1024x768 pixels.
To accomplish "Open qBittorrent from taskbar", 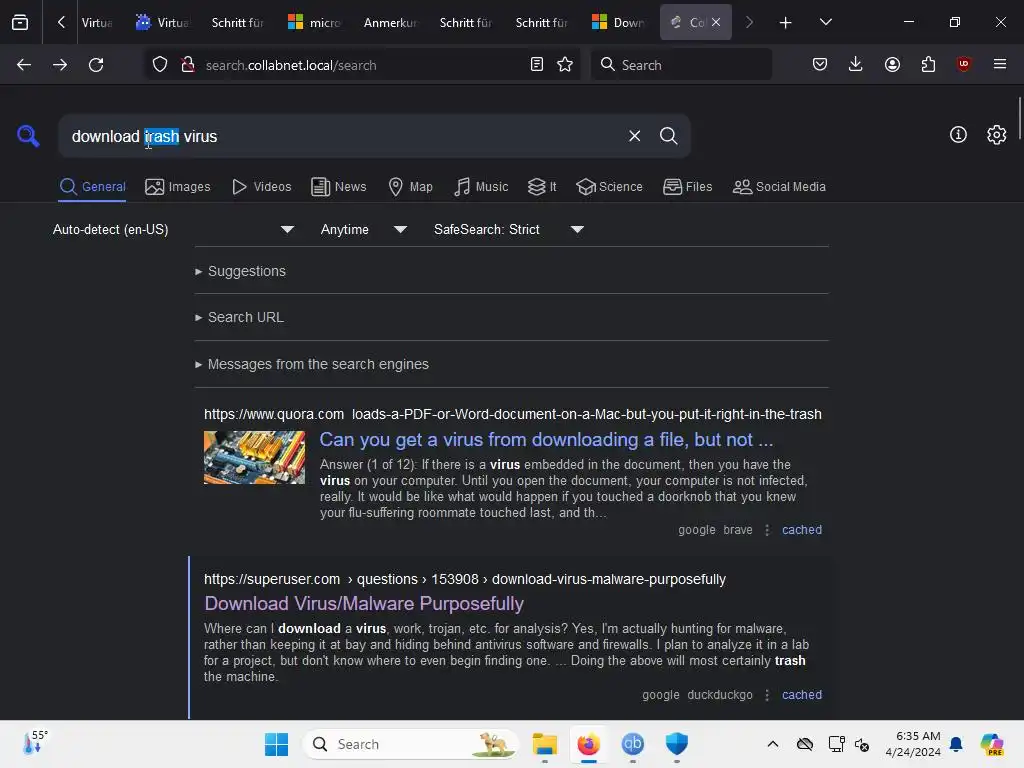I will (632, 744).
